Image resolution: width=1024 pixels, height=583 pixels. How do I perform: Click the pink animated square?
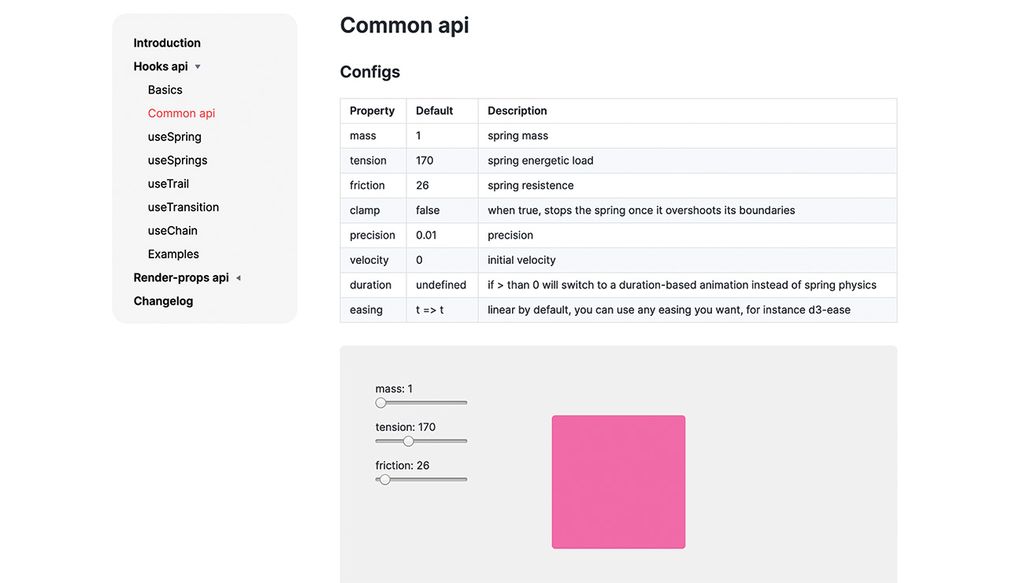[x=618, y=482]
